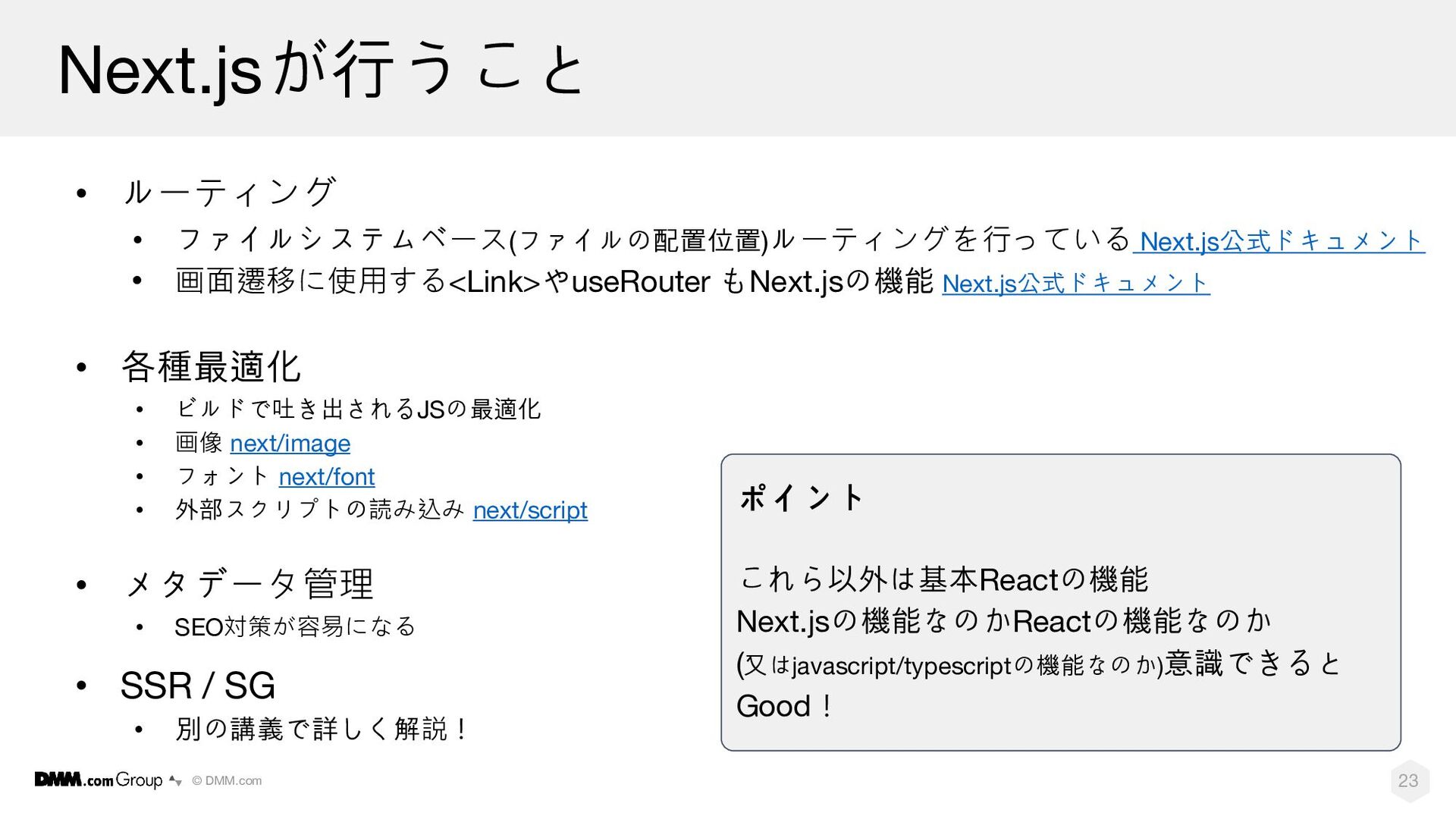Click the 別の講義で詳しく解説！ bullet
Screen dimensions: 1456x819
click(x=322, y=729)
